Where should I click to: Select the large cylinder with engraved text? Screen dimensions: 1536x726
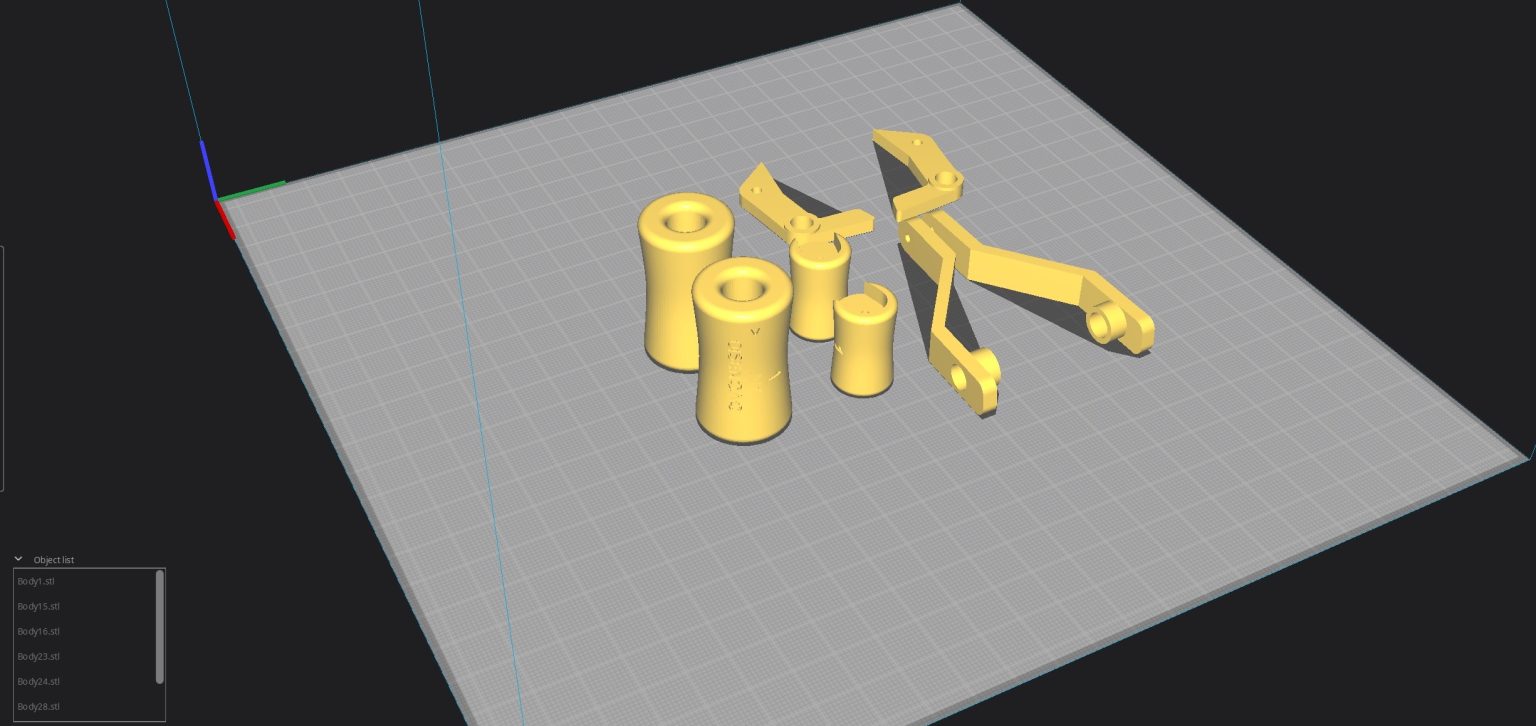744,380
